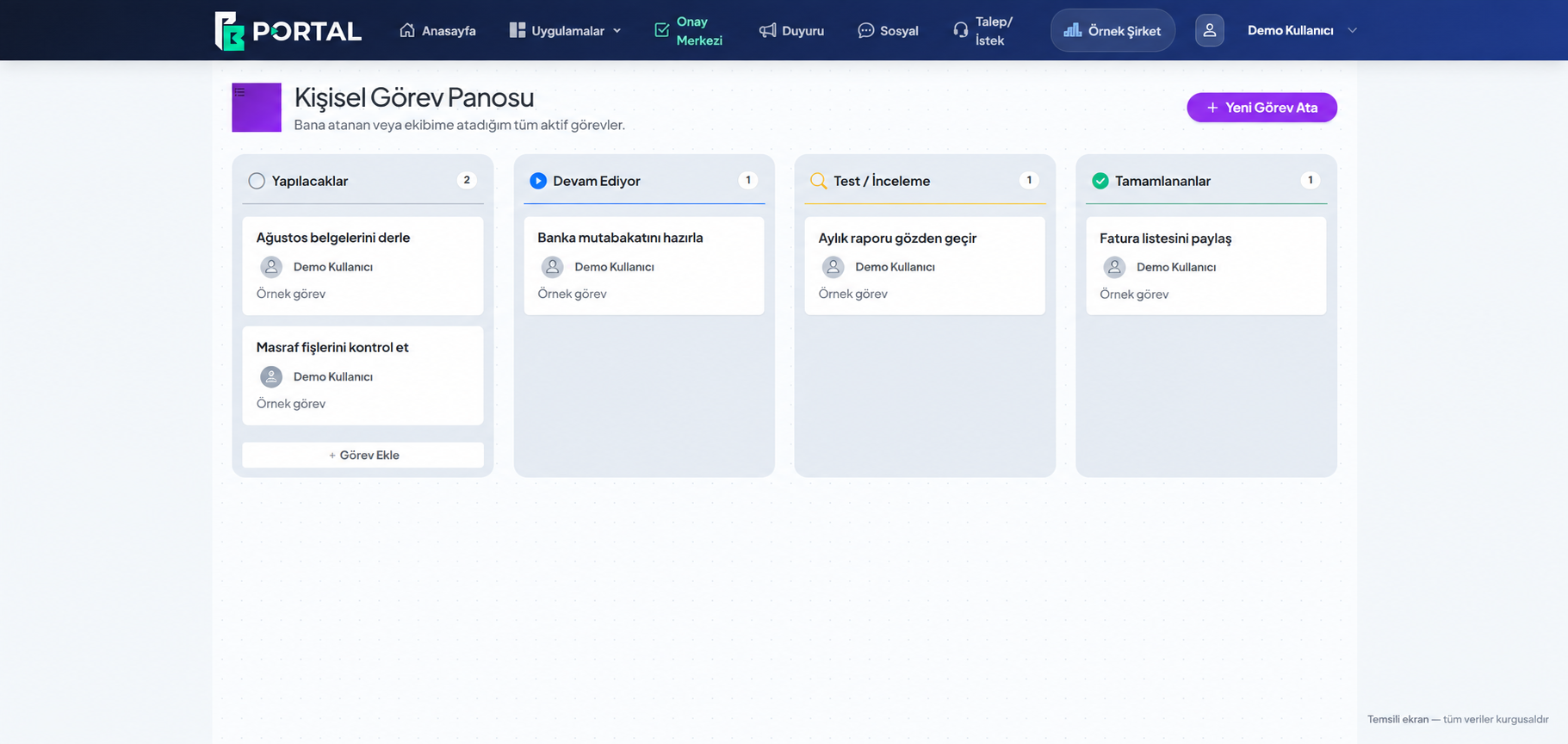Click the Onay Merkezi checkmark icon
The height and width of the screenshot is (744, 1568).
click(x=661, y=30)
